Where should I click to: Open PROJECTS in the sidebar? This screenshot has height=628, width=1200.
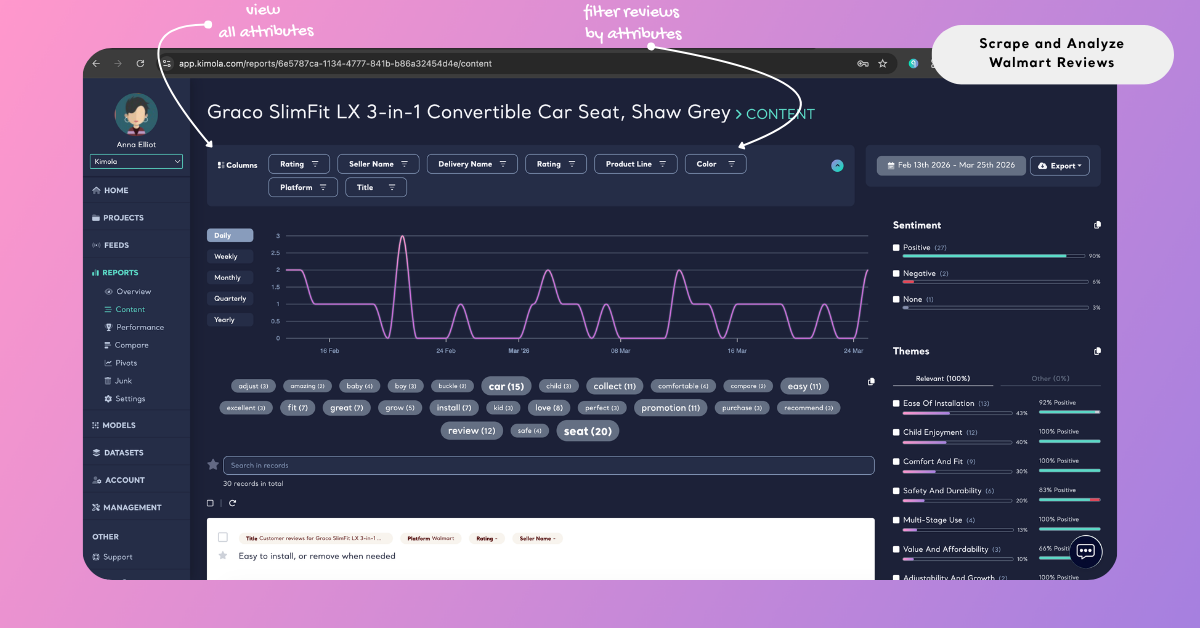117,217
